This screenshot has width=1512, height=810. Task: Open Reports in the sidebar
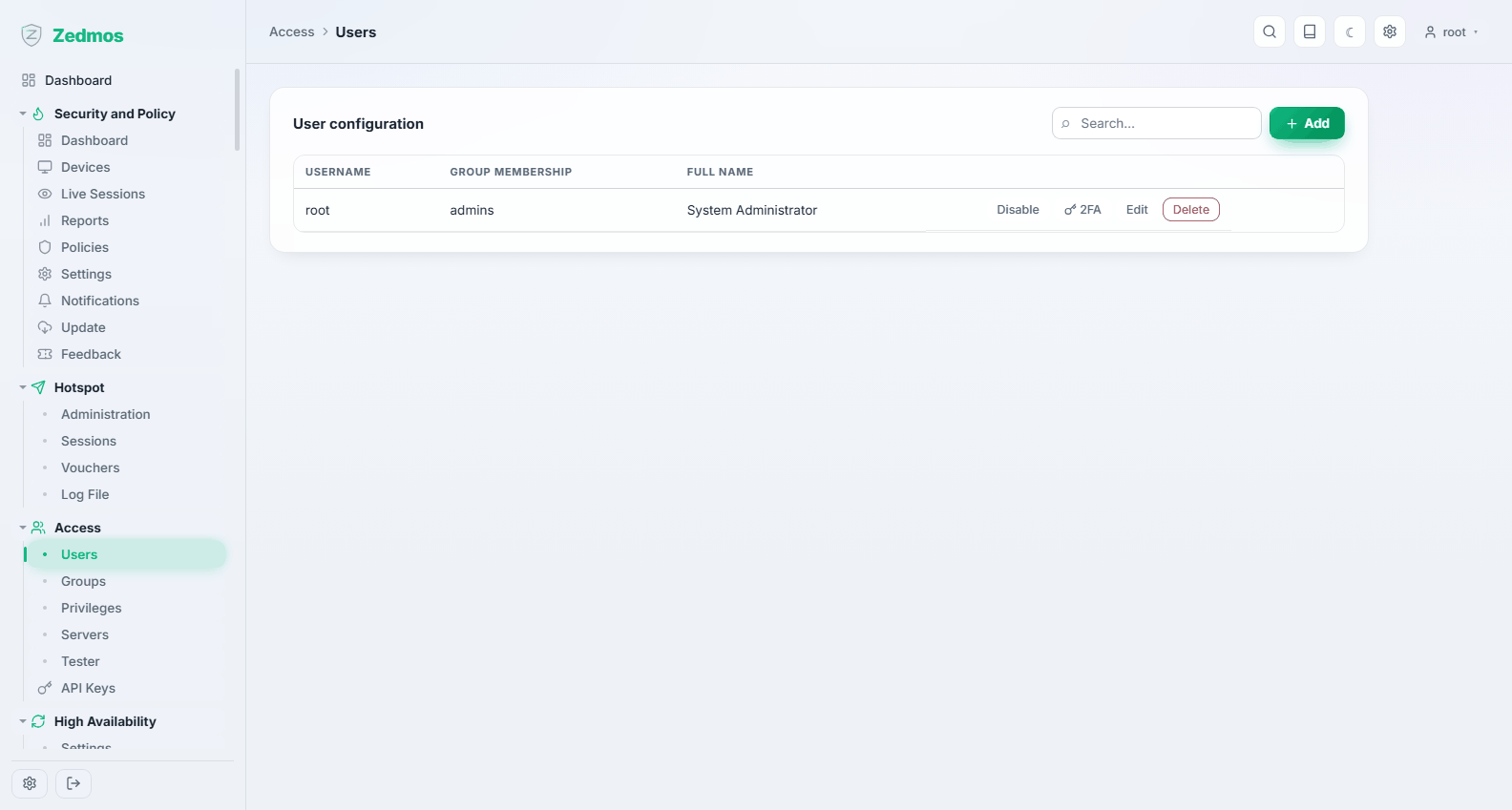click(84, 220)
